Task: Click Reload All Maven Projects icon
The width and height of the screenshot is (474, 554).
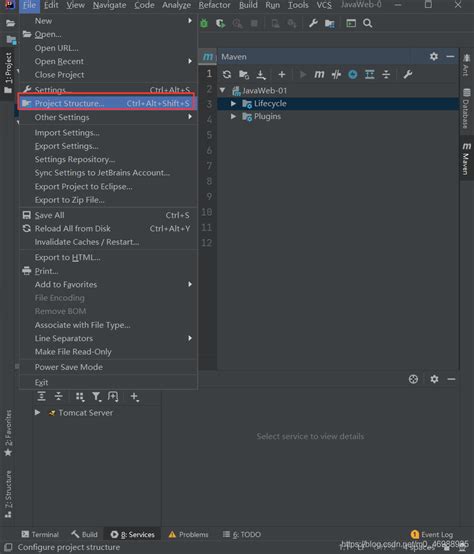Action: point(227,75)
